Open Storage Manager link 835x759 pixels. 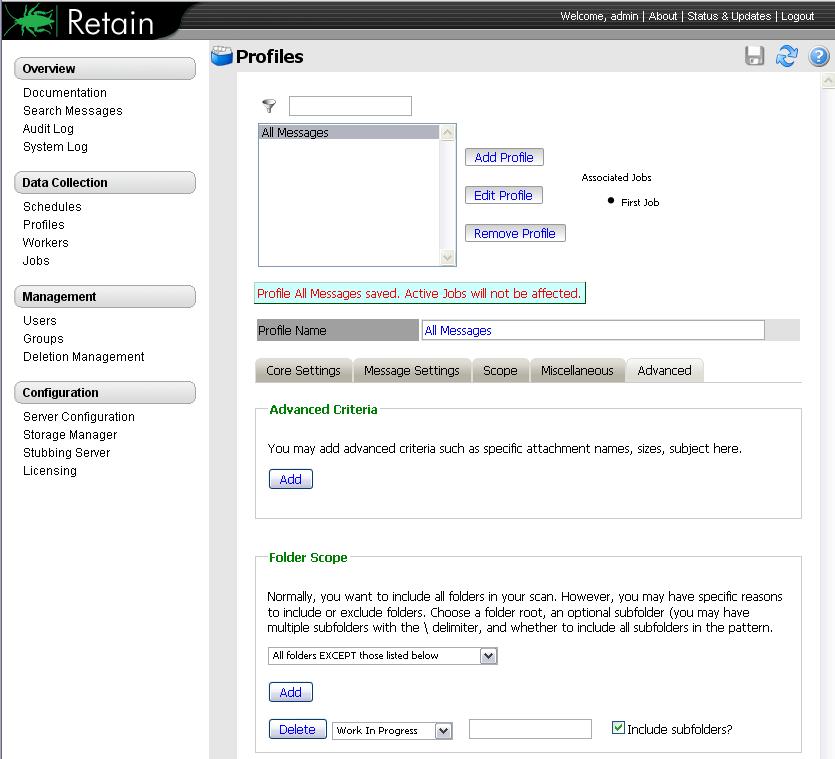point(70,435)
